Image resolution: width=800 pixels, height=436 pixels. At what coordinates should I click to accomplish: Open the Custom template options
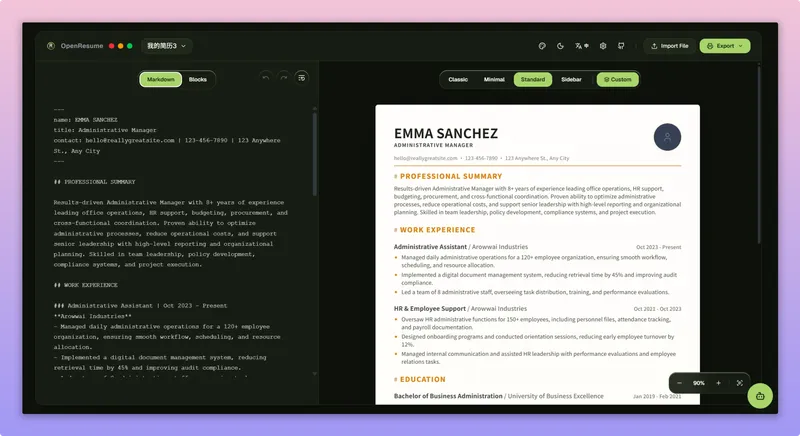617,80
